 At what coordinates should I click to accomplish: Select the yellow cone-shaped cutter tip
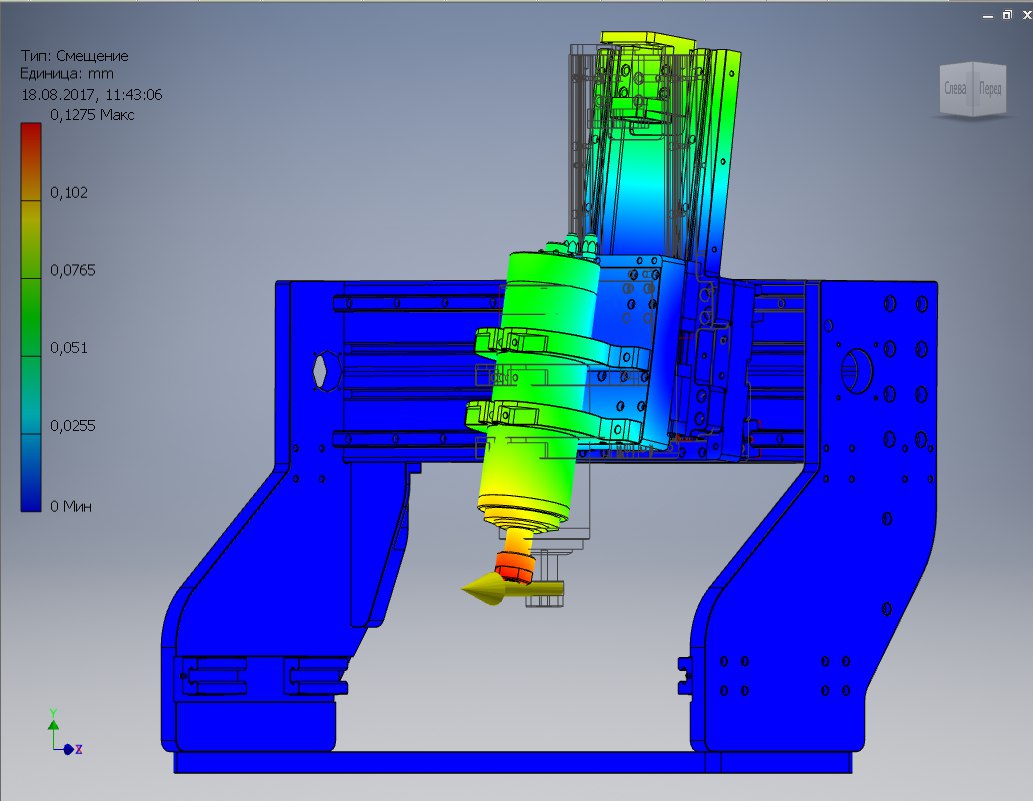pos(484,588)
